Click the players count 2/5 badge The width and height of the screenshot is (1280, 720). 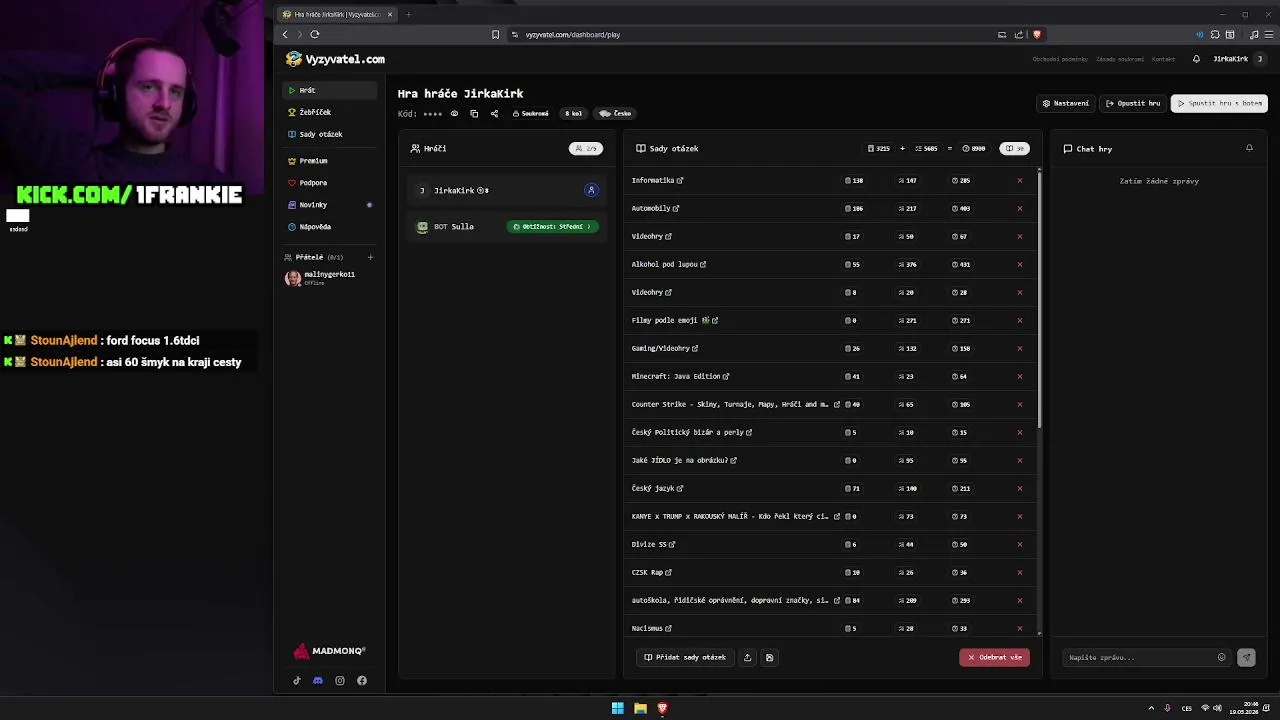tap(586, 148)
